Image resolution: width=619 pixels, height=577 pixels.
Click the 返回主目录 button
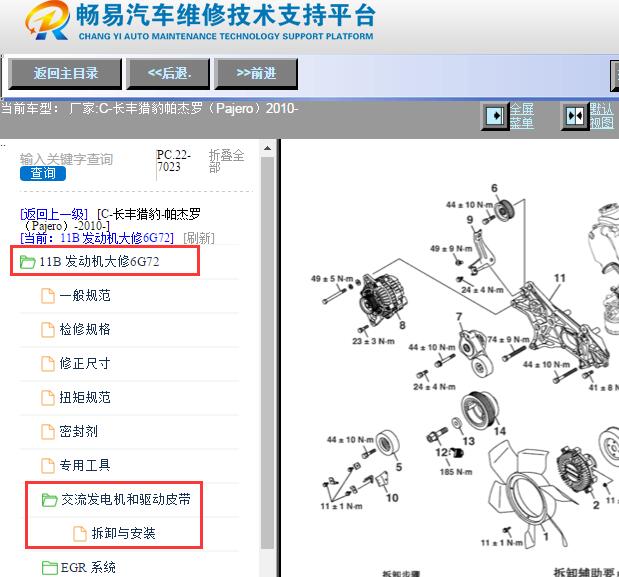(65, 73)
